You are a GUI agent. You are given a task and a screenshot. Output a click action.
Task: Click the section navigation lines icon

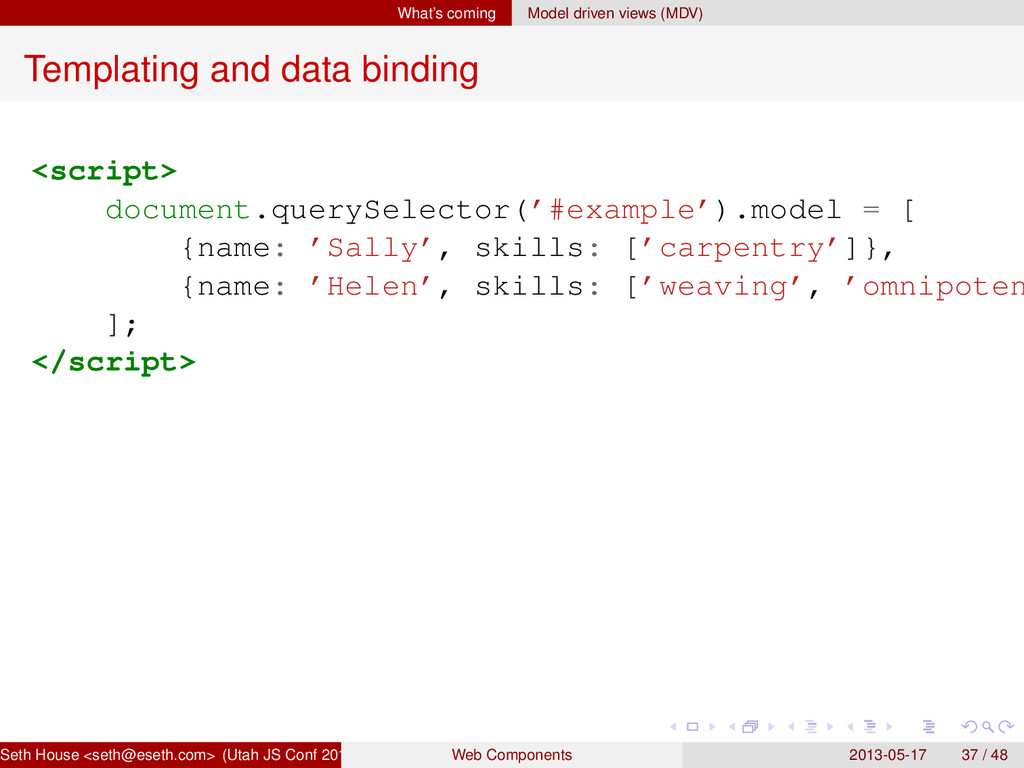870,726
